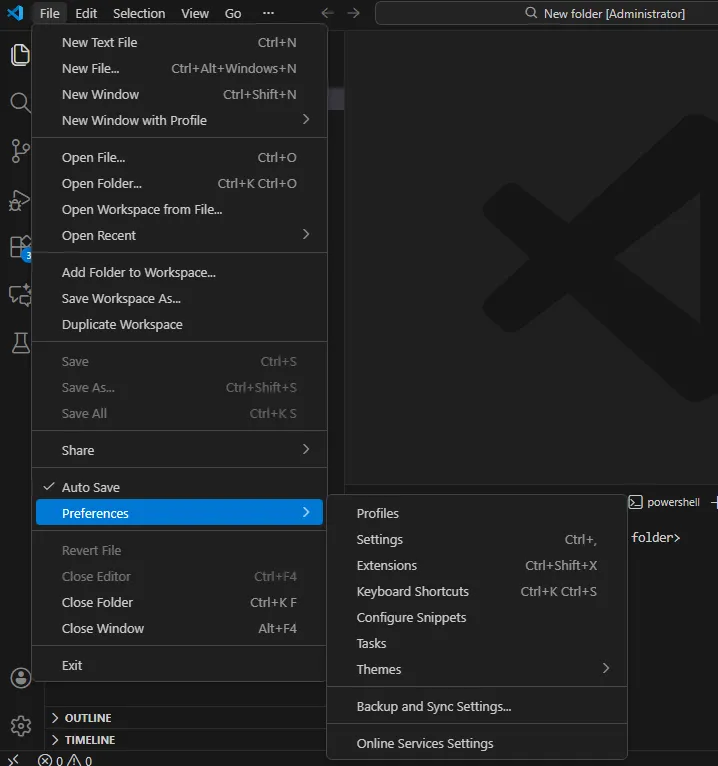
Task: Open Settings in Preferences submenu
Action: (477, 539)
